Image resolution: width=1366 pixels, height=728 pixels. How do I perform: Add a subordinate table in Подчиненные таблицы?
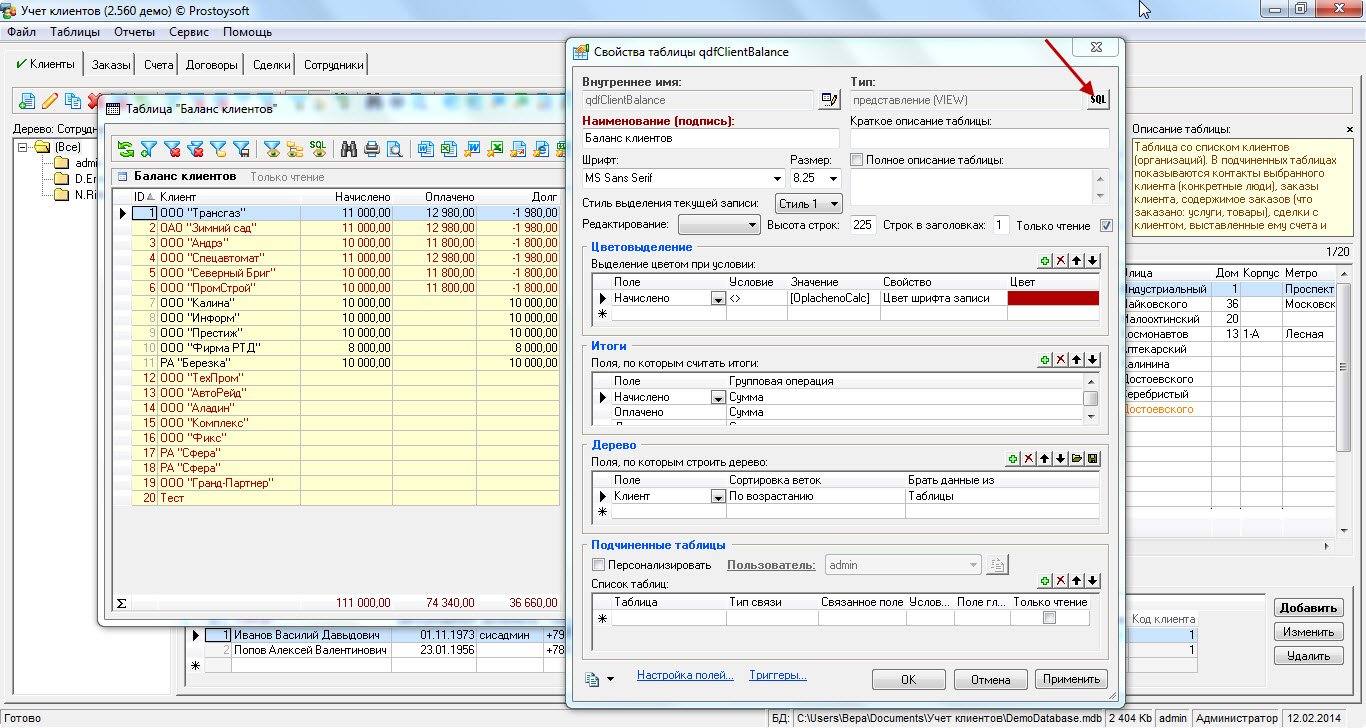1045,580
